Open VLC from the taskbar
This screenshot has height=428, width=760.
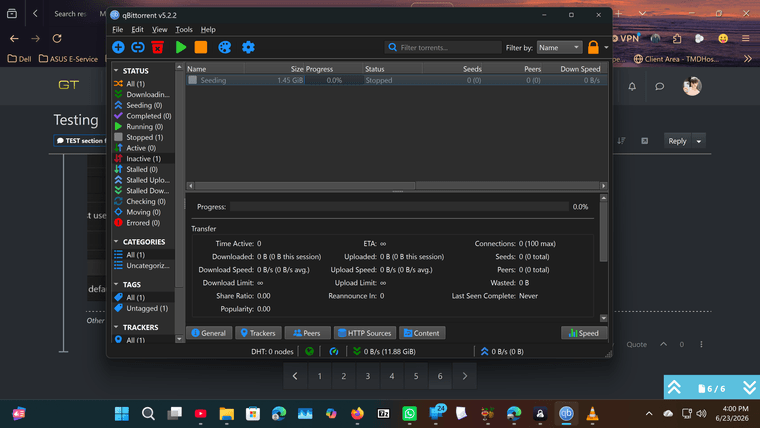click(x=592, y=413)
